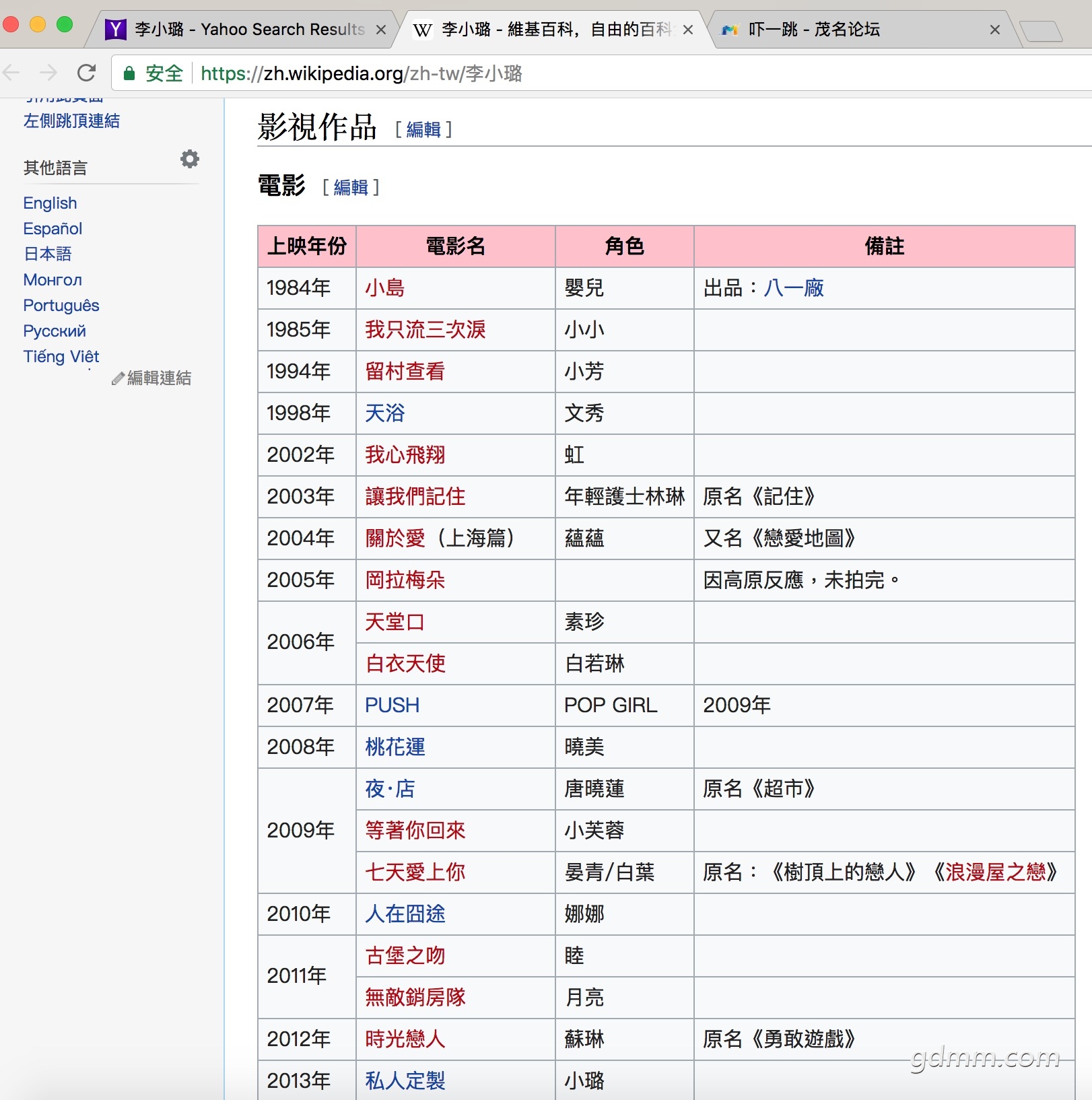Click the 電影名 column header
1092x1100 pixels.
[456, 246]
